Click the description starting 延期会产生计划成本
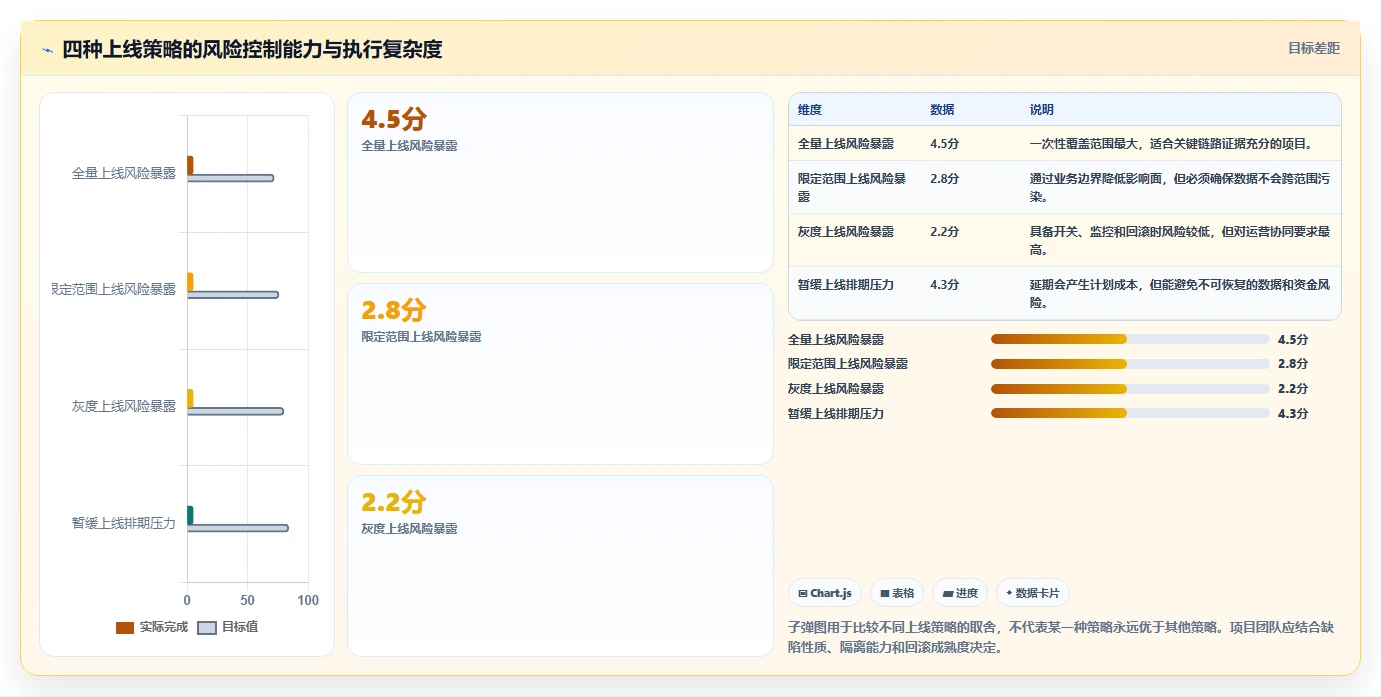This screenshot has width=1381, height=697. point(1180,294)
